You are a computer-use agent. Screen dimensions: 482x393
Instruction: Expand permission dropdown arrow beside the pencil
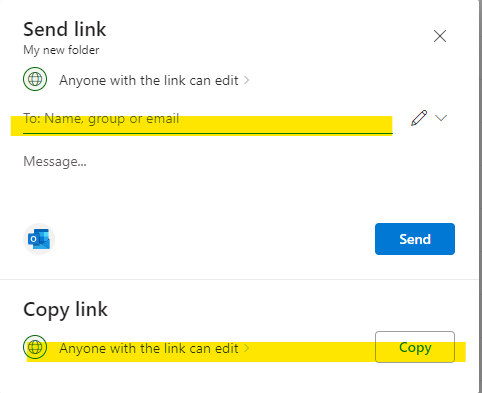[x=441, y=118]
